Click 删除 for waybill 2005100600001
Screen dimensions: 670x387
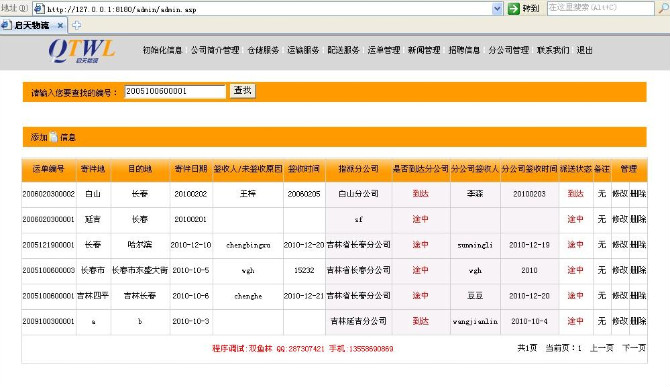[x=638, y=296]
